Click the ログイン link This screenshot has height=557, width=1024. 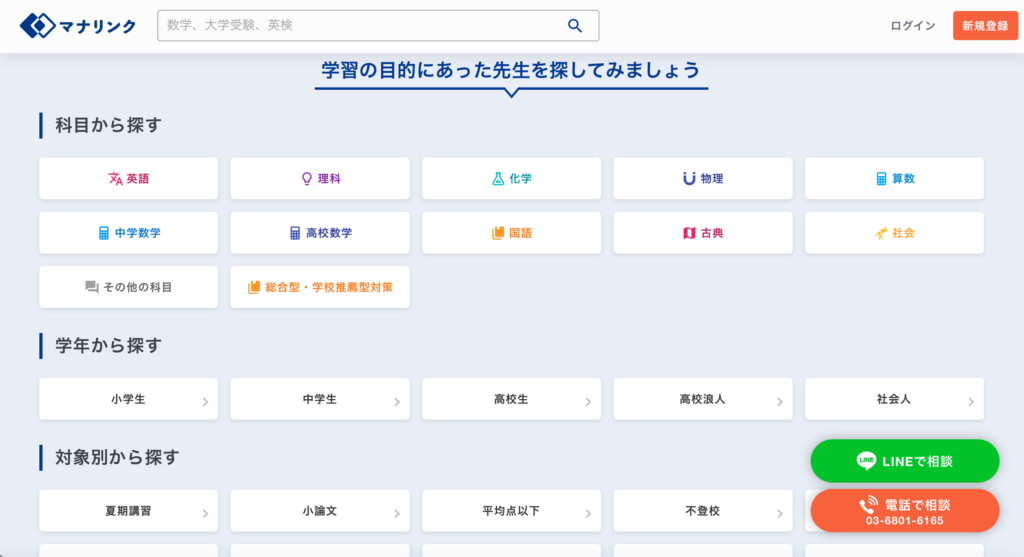coord(912,26)
